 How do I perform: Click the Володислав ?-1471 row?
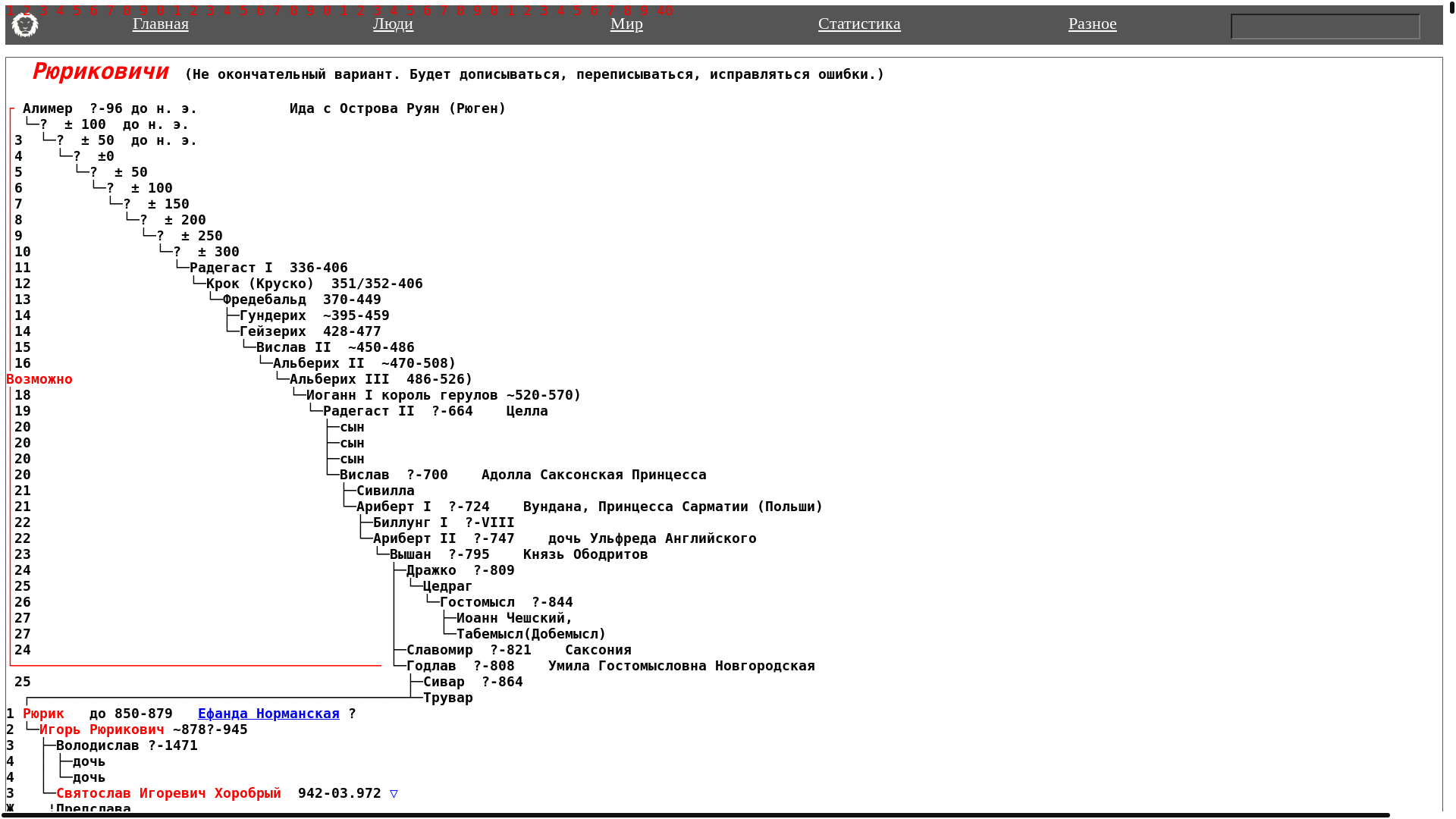pyautogui.click(x=127, y=745)
